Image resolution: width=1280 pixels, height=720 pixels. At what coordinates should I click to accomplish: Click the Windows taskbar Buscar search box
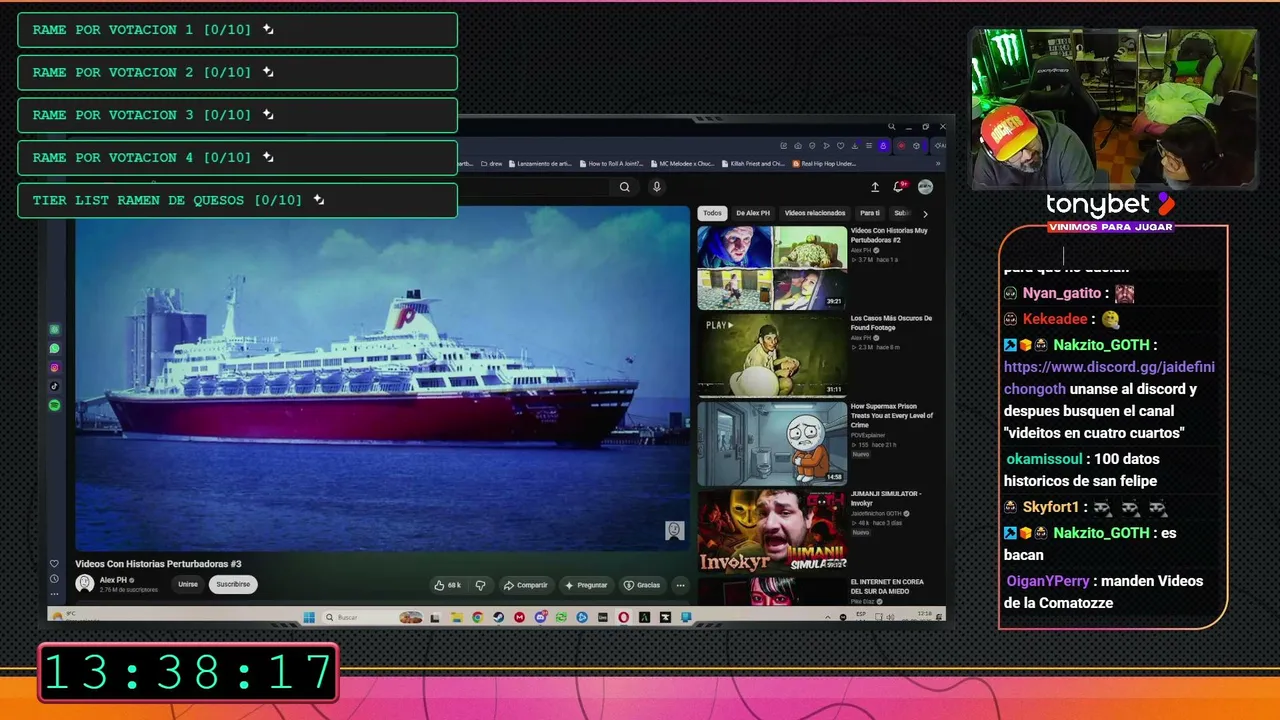(x=370, y=617)
